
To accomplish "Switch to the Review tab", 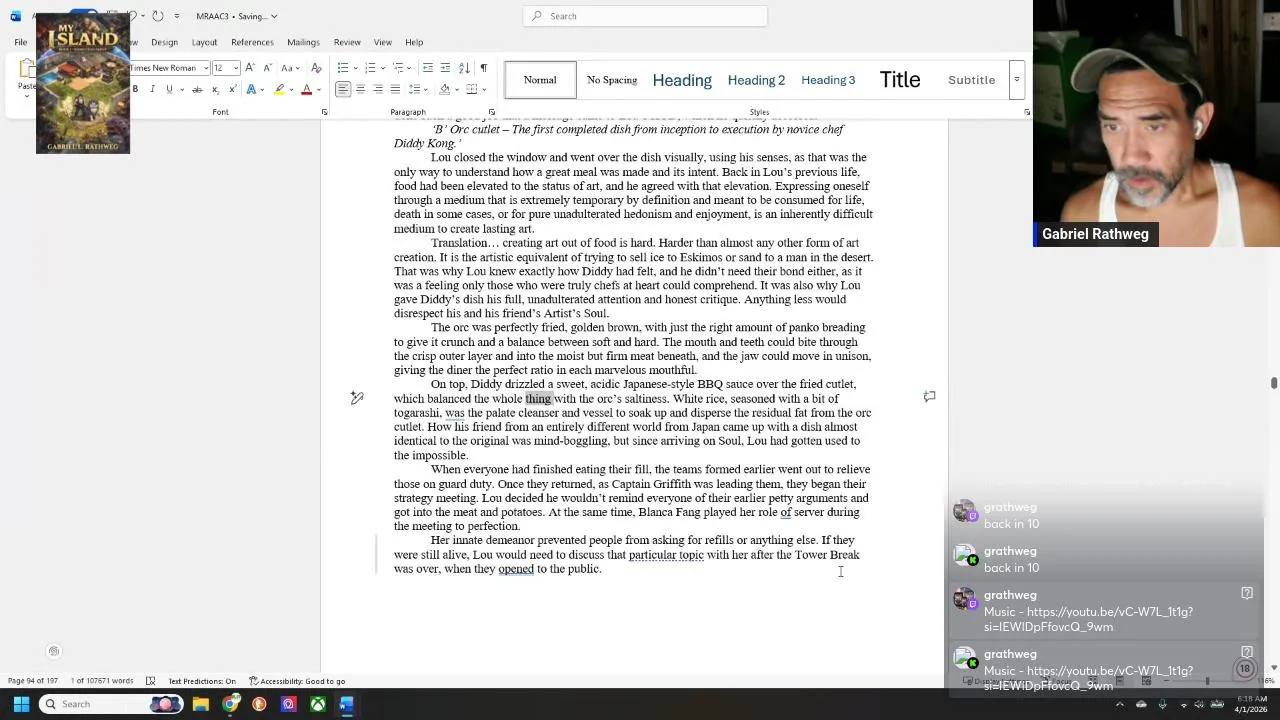I will pyautogui.click(x=347, y=42).
